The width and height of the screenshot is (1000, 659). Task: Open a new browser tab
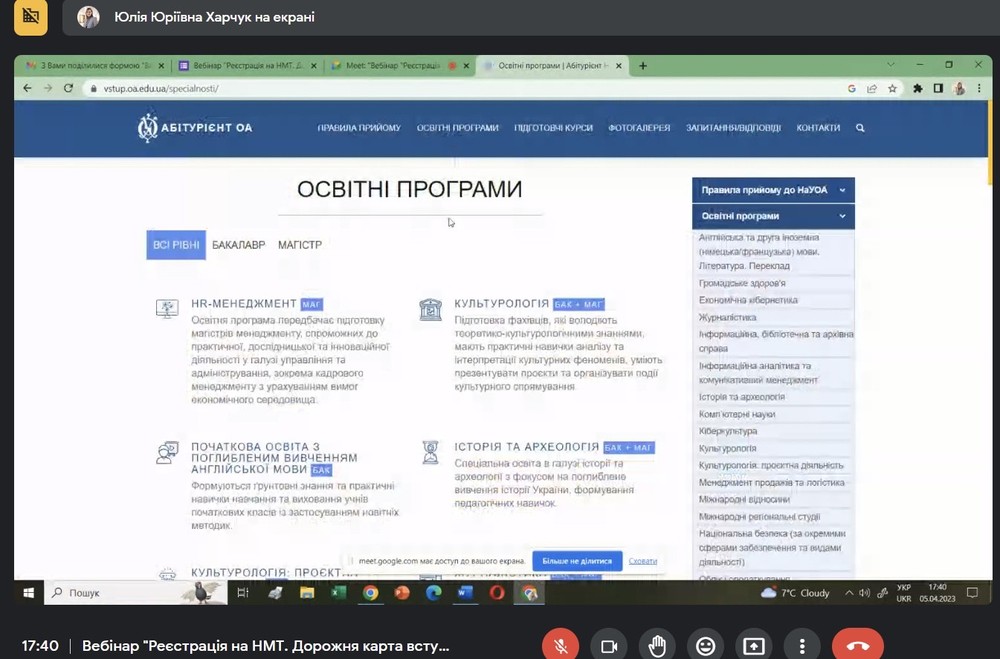coord(643,66)
